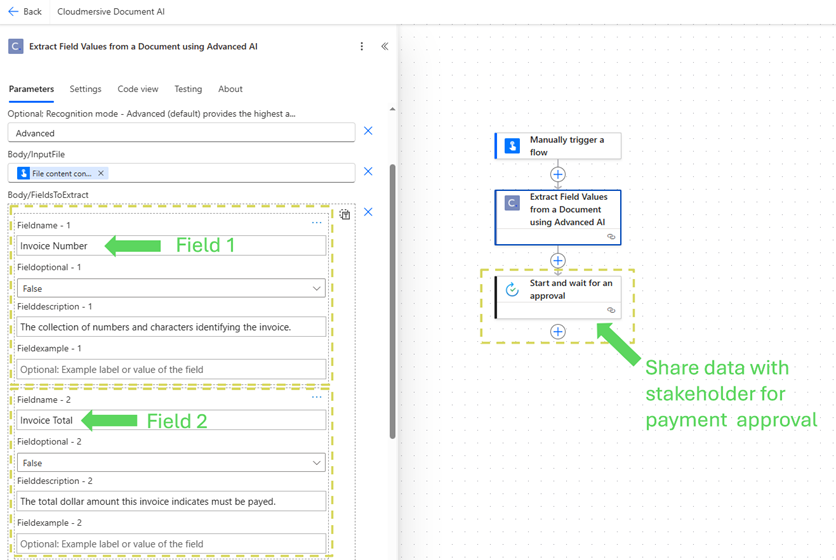Viewport: 836px width, 560px height.
Task: Click the Body/InputFile input field
Action: coord(181,173)
